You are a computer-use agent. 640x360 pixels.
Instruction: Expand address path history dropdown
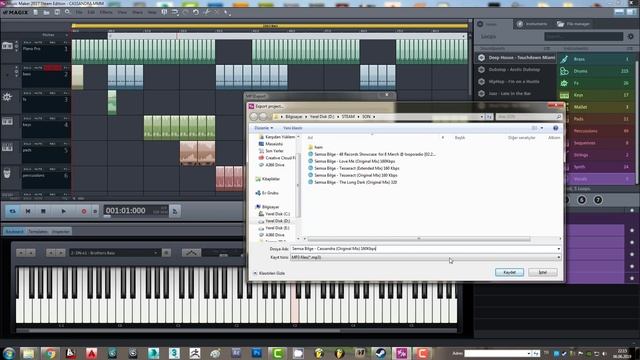click(482, 117)
